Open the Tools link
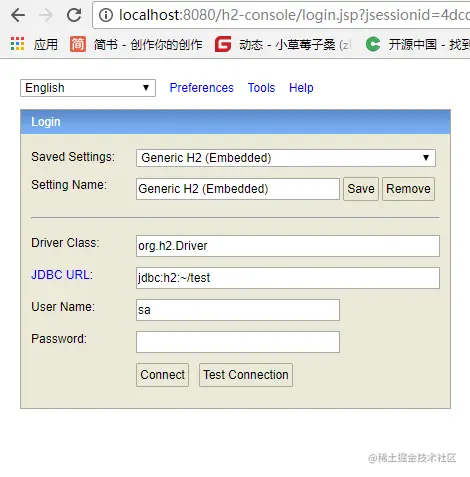 tap(261, 88)
